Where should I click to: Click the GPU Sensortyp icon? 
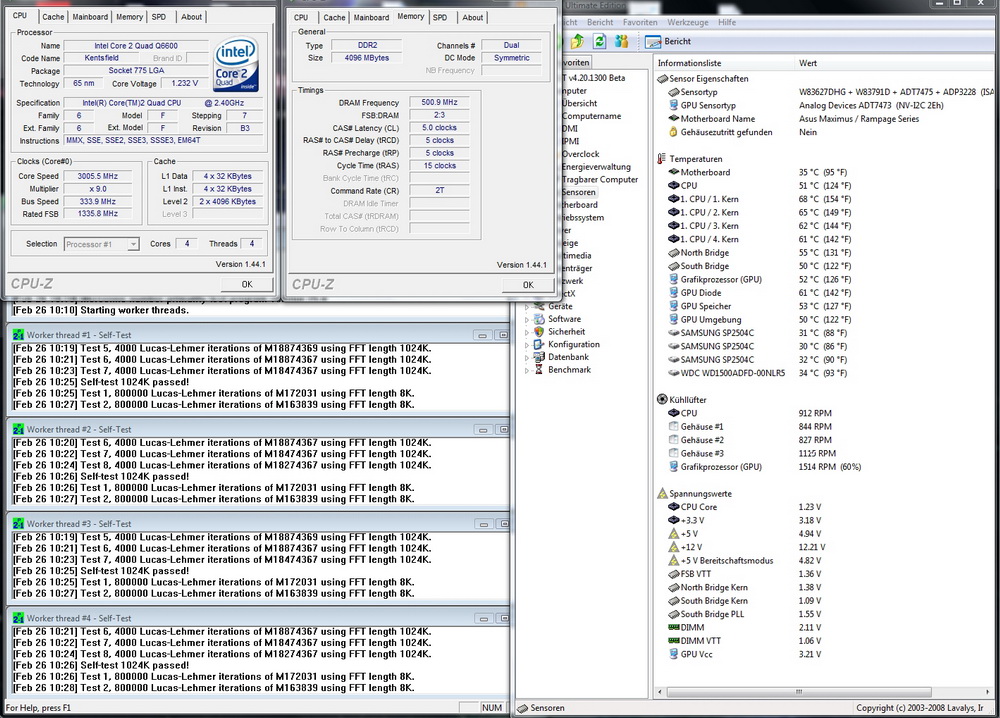(x=673, y=105)
